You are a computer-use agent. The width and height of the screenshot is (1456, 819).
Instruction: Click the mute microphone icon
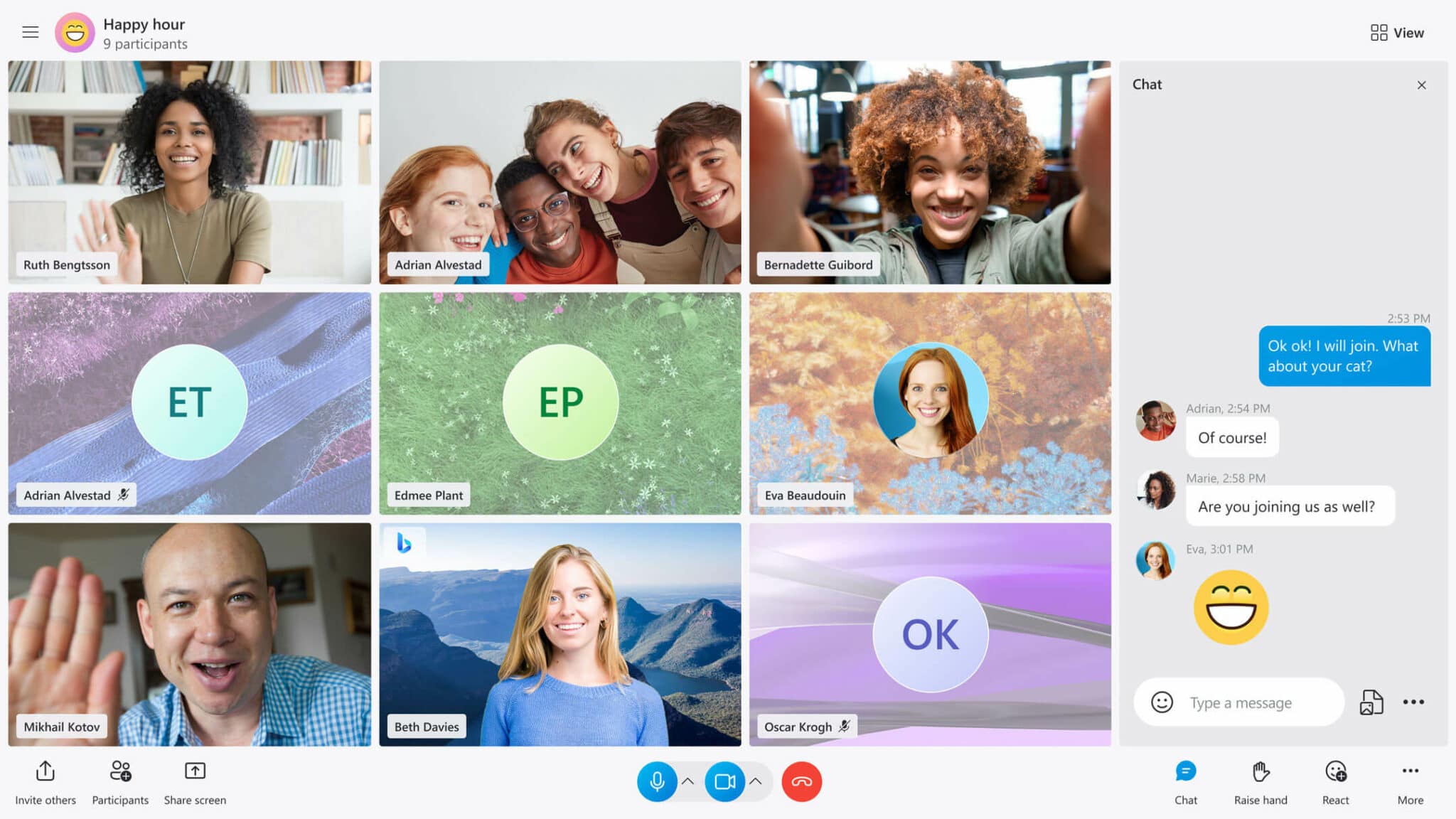point(656,780)
